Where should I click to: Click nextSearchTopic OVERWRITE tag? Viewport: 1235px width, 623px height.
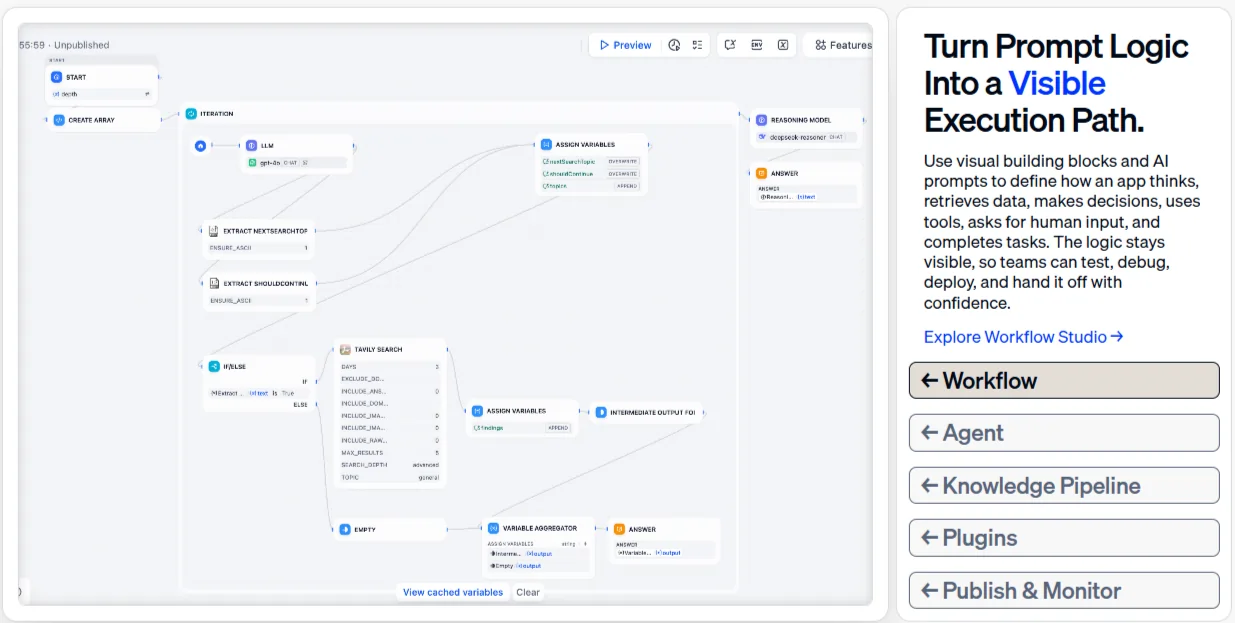coord(622,161)
